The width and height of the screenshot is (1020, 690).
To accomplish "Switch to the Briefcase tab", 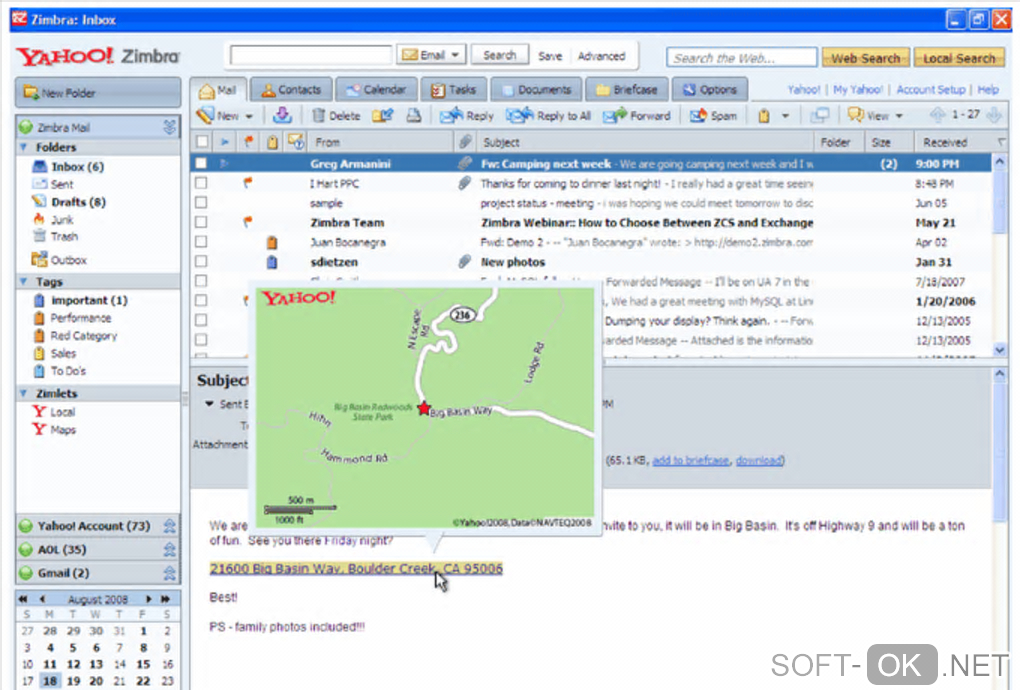I will [627, 90].
